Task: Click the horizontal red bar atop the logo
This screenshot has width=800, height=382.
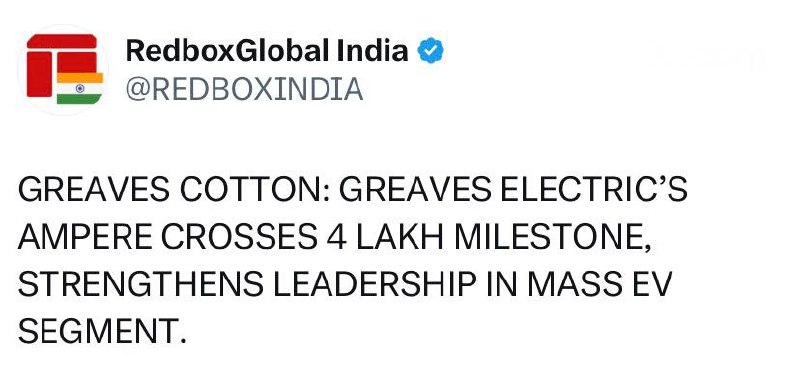Action: coord(62,41)
